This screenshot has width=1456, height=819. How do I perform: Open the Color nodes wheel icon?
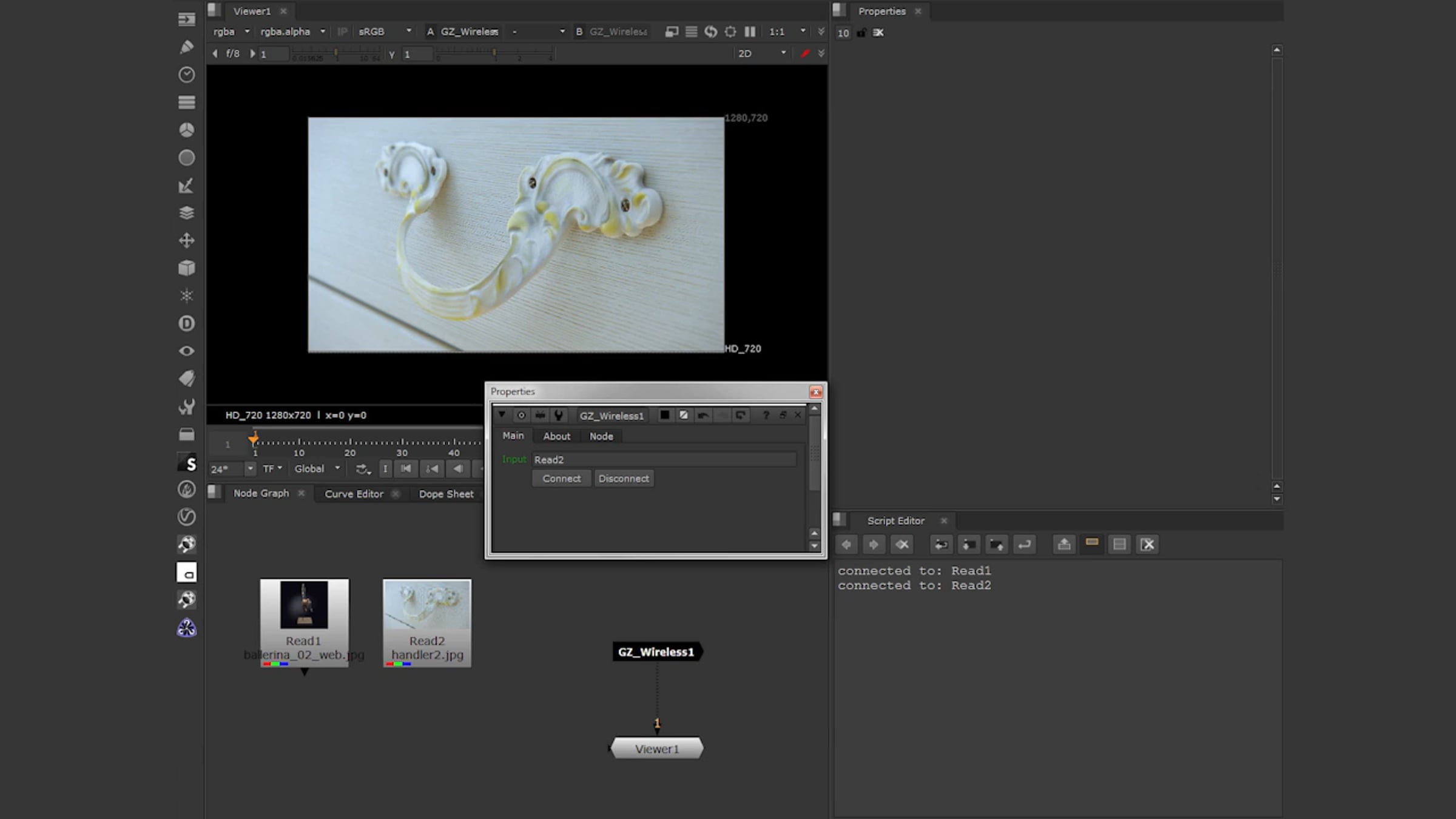tap(186, 130)
